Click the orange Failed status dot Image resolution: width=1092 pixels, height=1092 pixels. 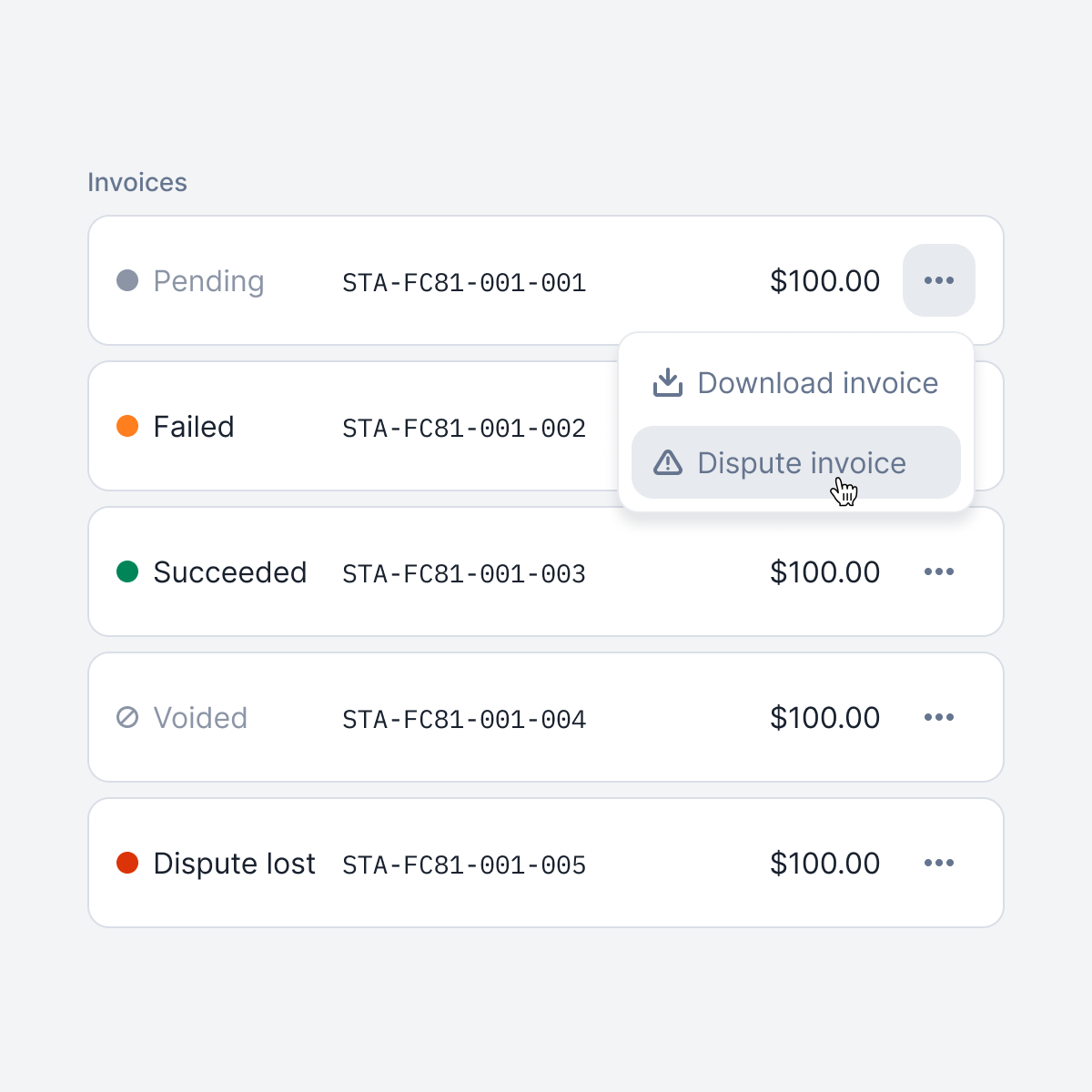click(x=127, y=426)
